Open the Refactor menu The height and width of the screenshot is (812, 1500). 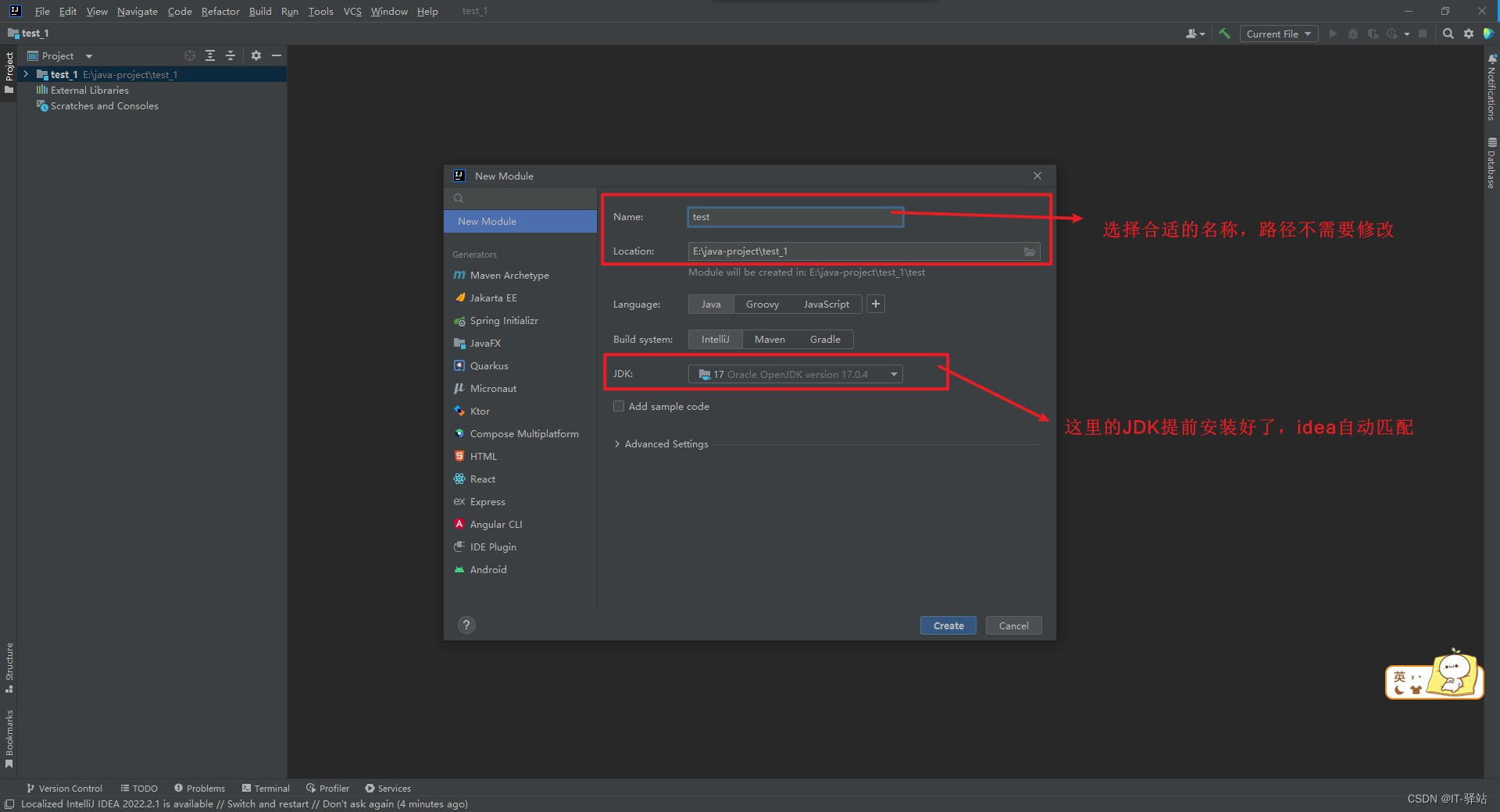(x=220, y=11)
